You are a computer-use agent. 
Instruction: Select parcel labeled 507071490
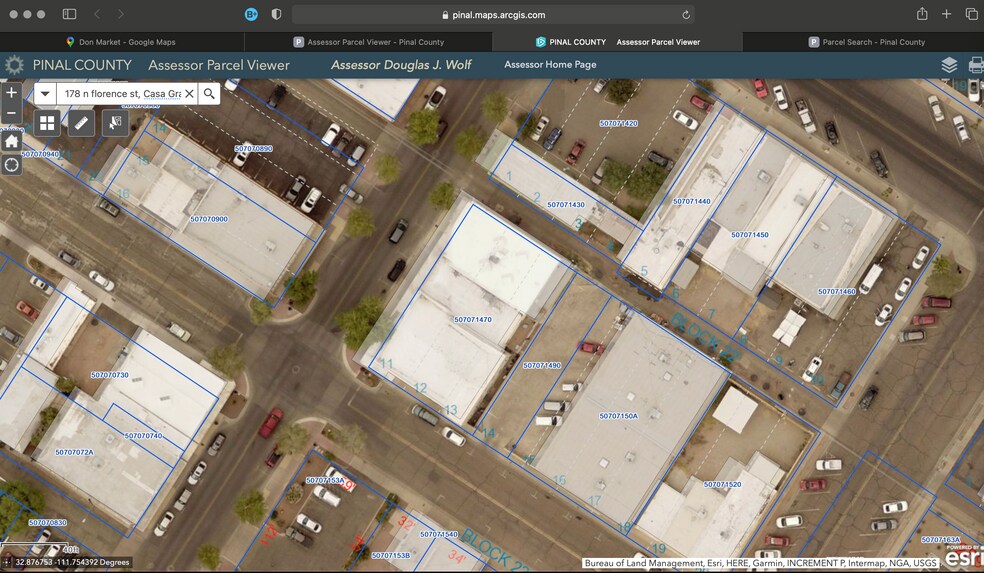tap(542, 365)
